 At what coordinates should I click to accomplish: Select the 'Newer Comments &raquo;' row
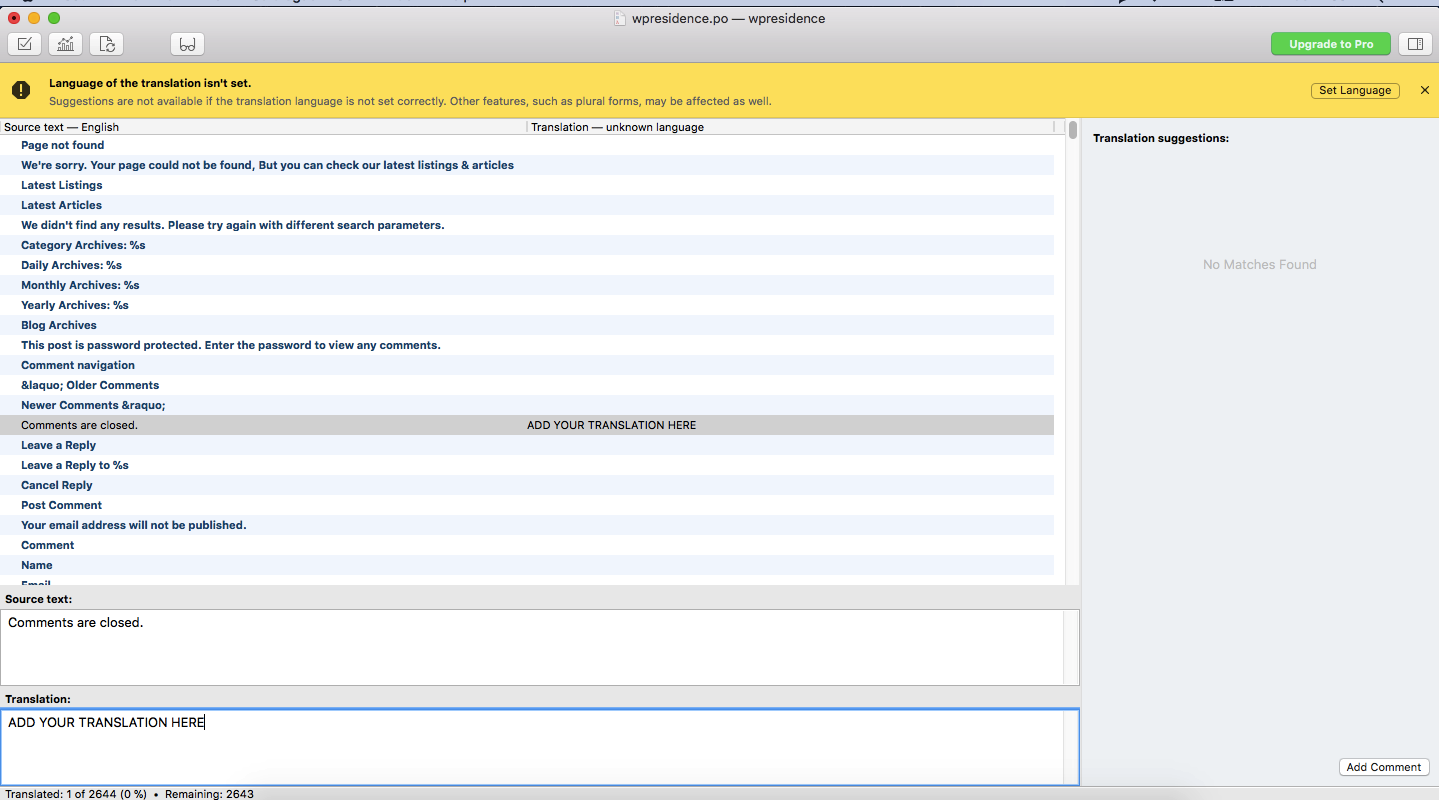527,405
